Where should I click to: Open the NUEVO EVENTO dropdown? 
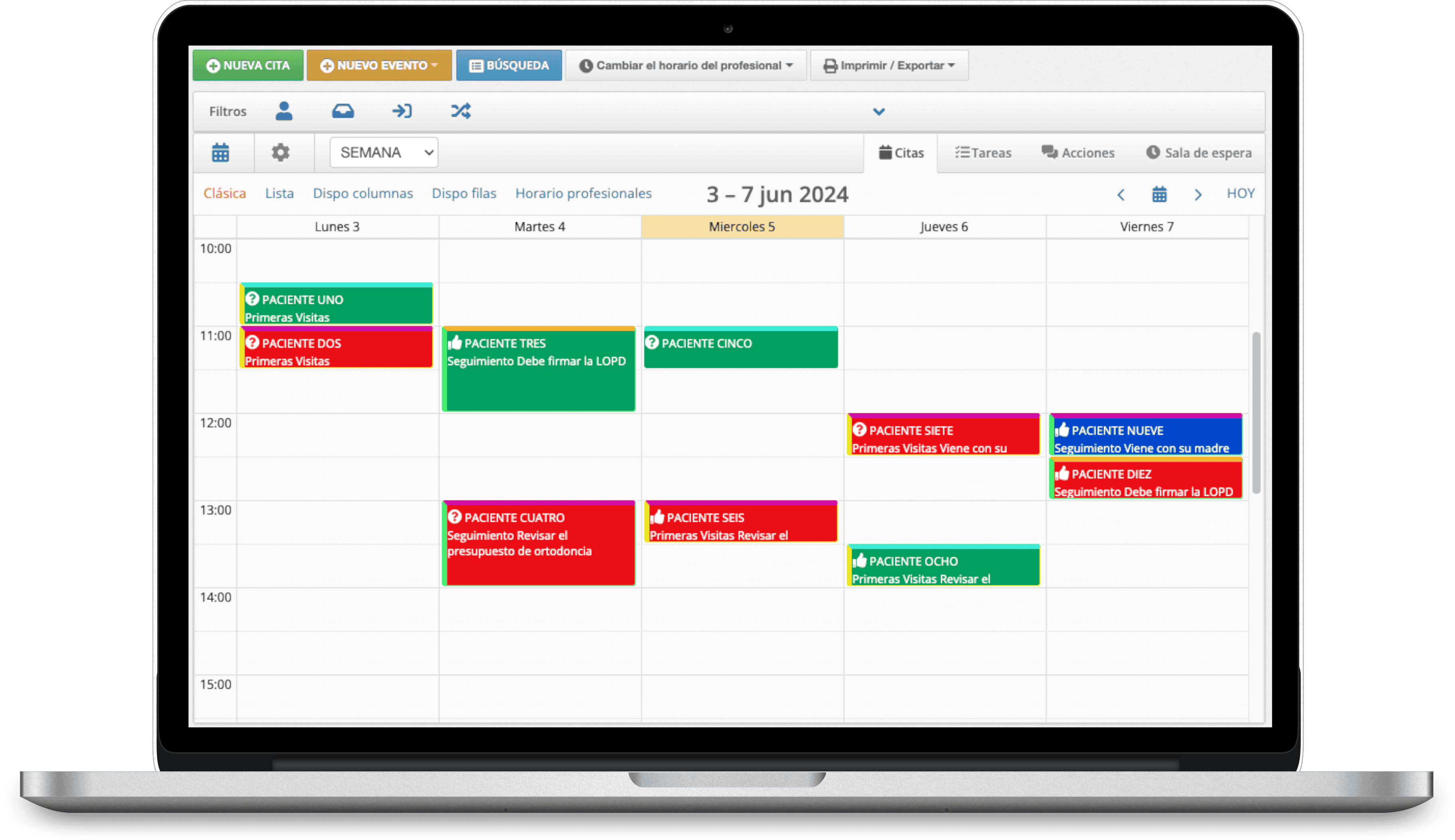coord(379,65)
